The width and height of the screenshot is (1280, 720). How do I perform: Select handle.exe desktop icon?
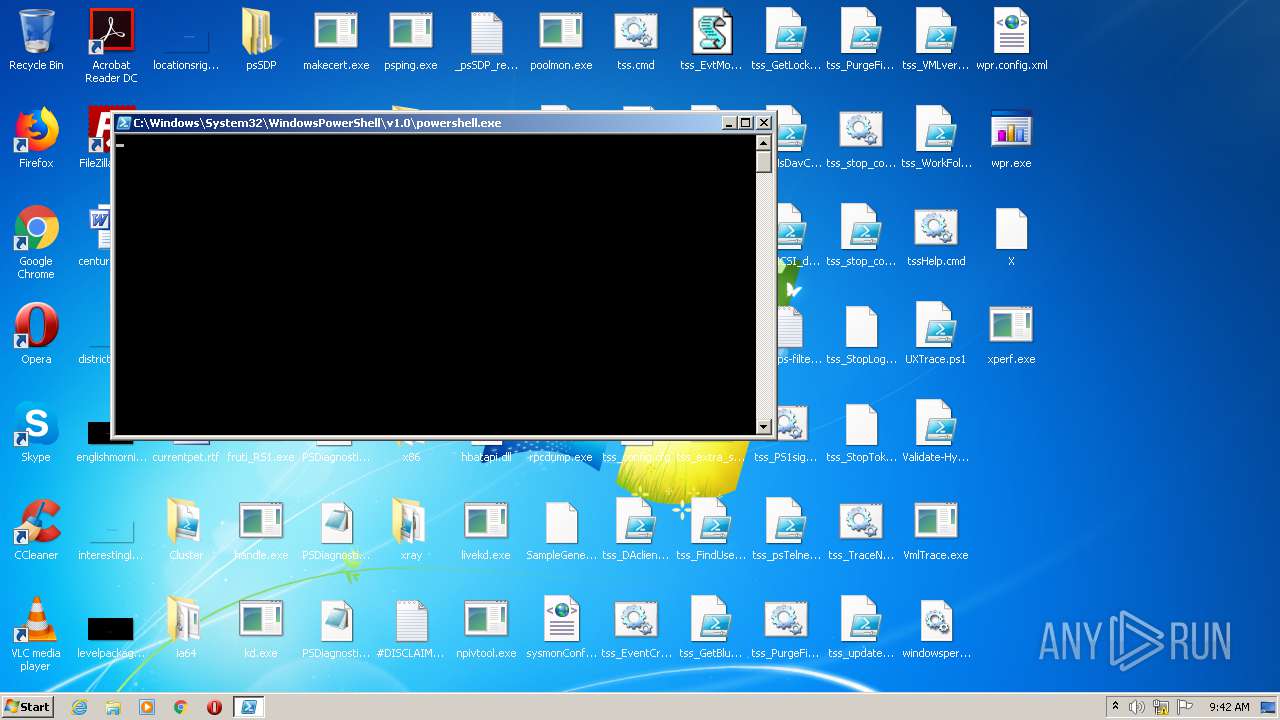click(x=261, y=531)
